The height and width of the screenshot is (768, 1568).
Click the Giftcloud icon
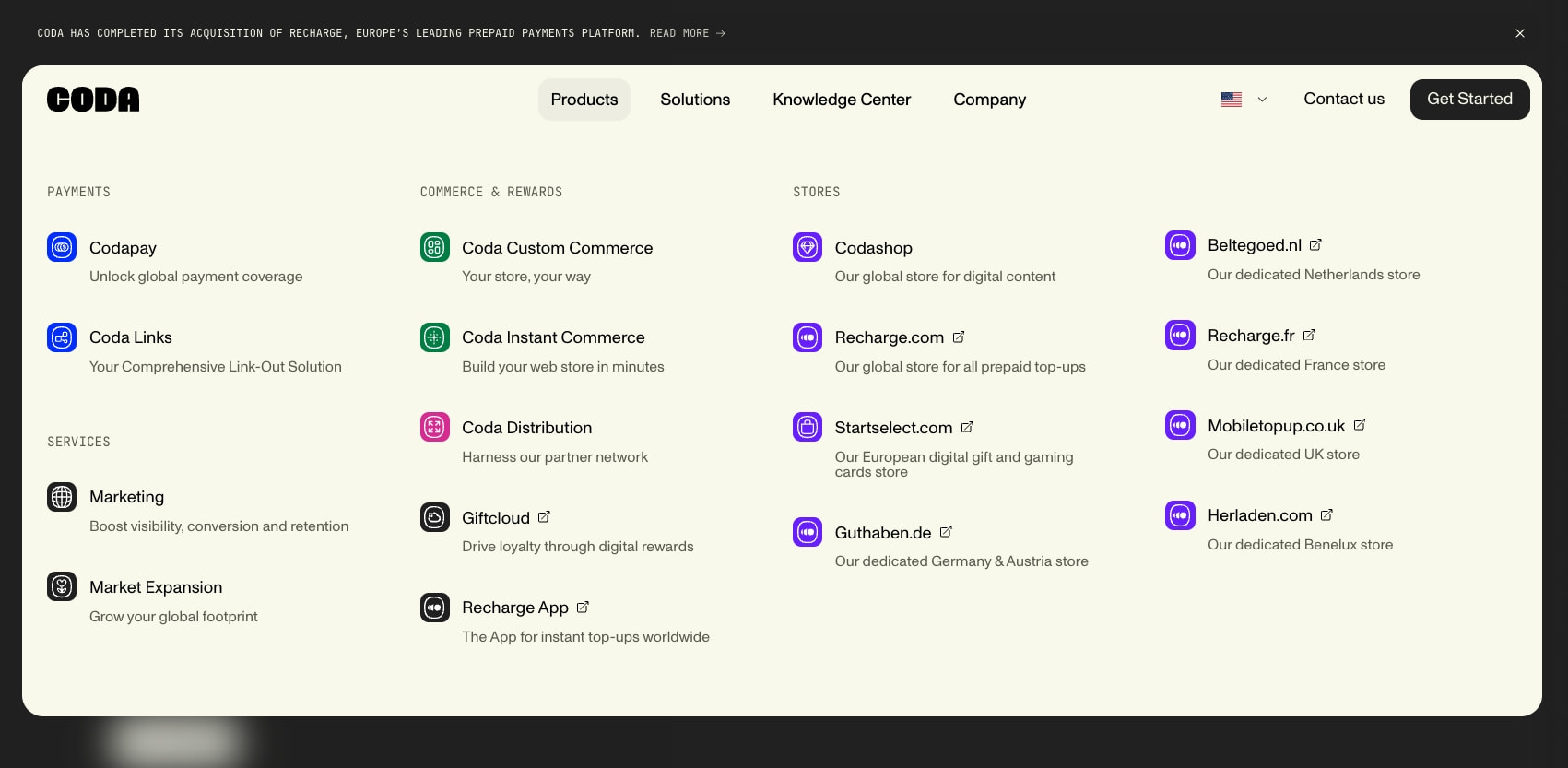click(x=435, y=517)
